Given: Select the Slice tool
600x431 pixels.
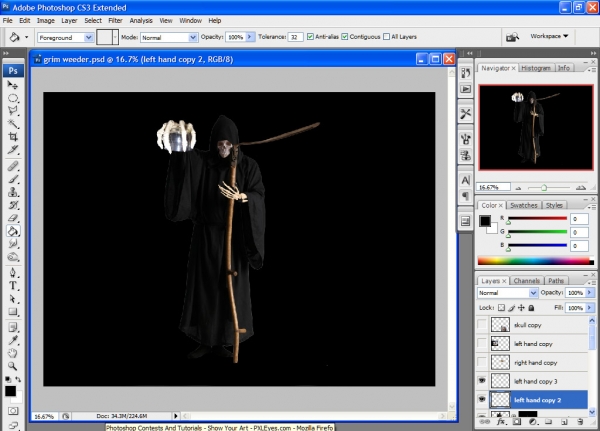Looking at the screenshot, I should click(x=13, y=150).
